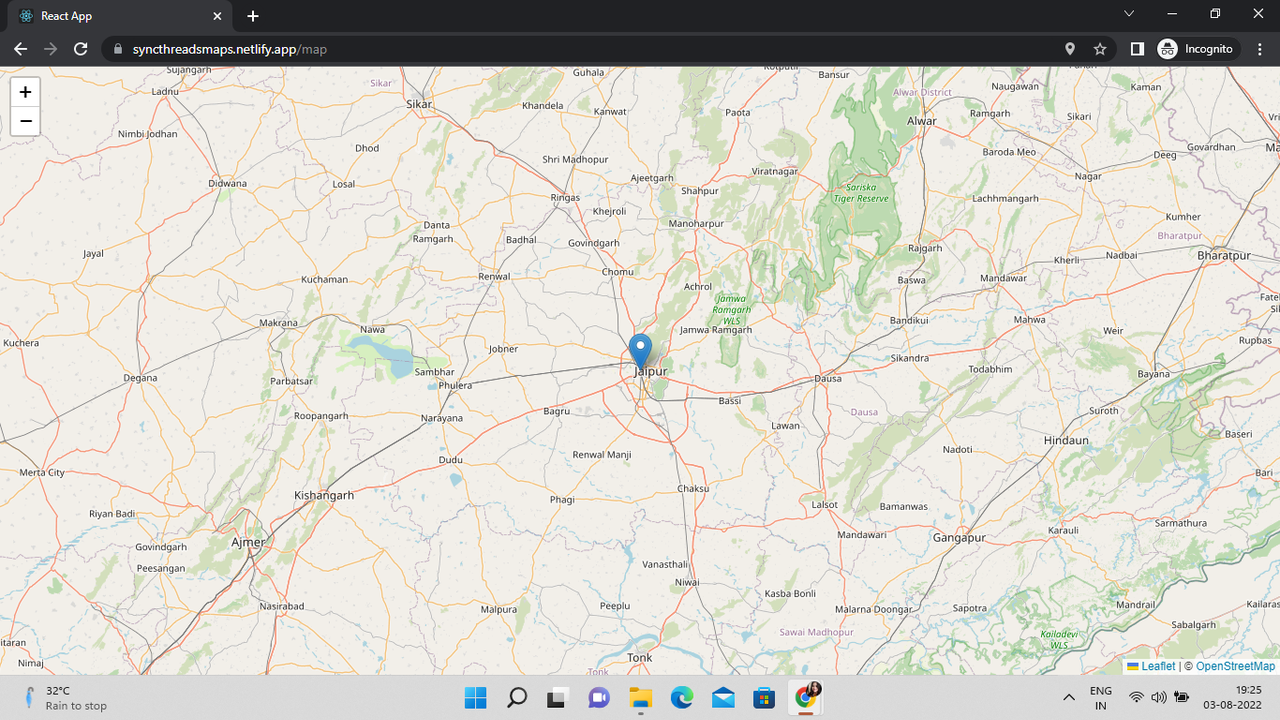Click the page reload icon
The image size is (1280, 720).
pos(80,48)
